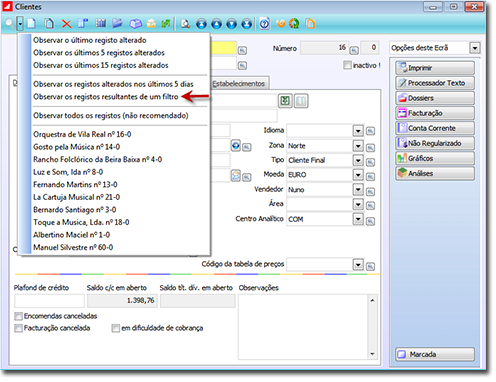Click the orange page icon at toolbar end
The image size is (496, 382).
(311, 23)
